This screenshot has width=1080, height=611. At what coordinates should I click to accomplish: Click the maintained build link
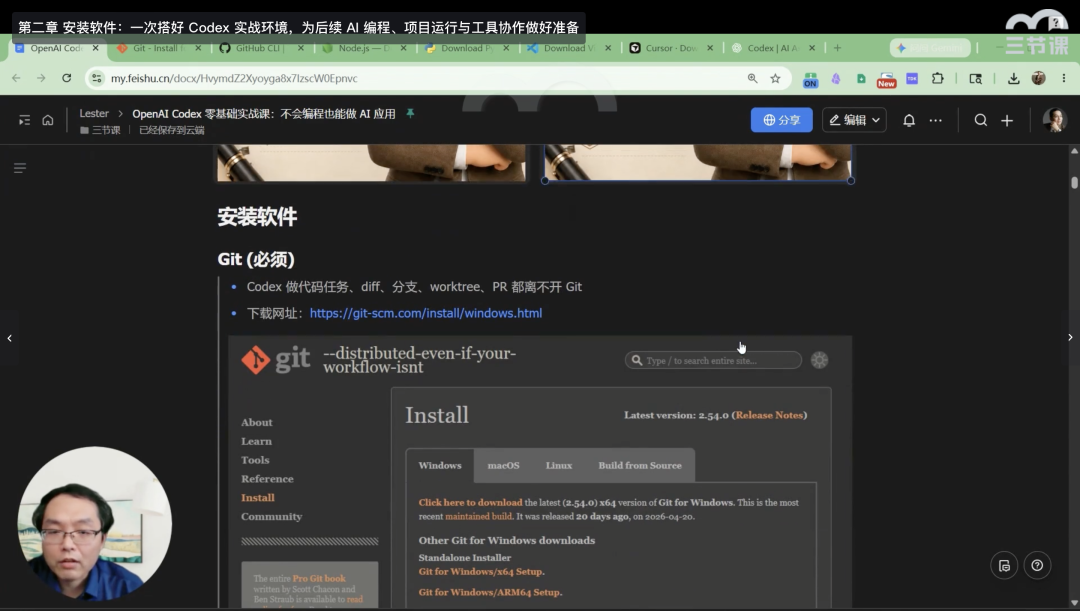479,517
